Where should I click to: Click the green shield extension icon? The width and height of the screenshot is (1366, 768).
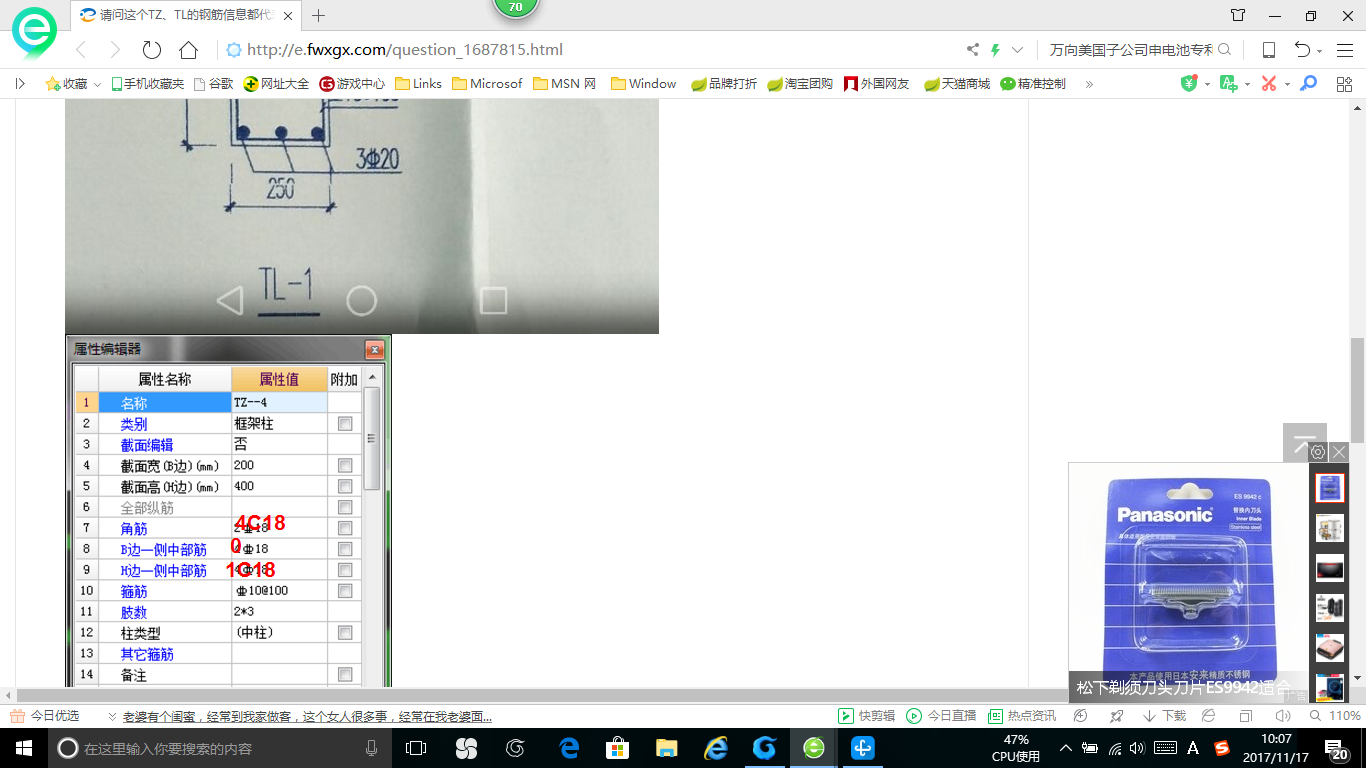pyautogui.click(x=1189, y=84)
